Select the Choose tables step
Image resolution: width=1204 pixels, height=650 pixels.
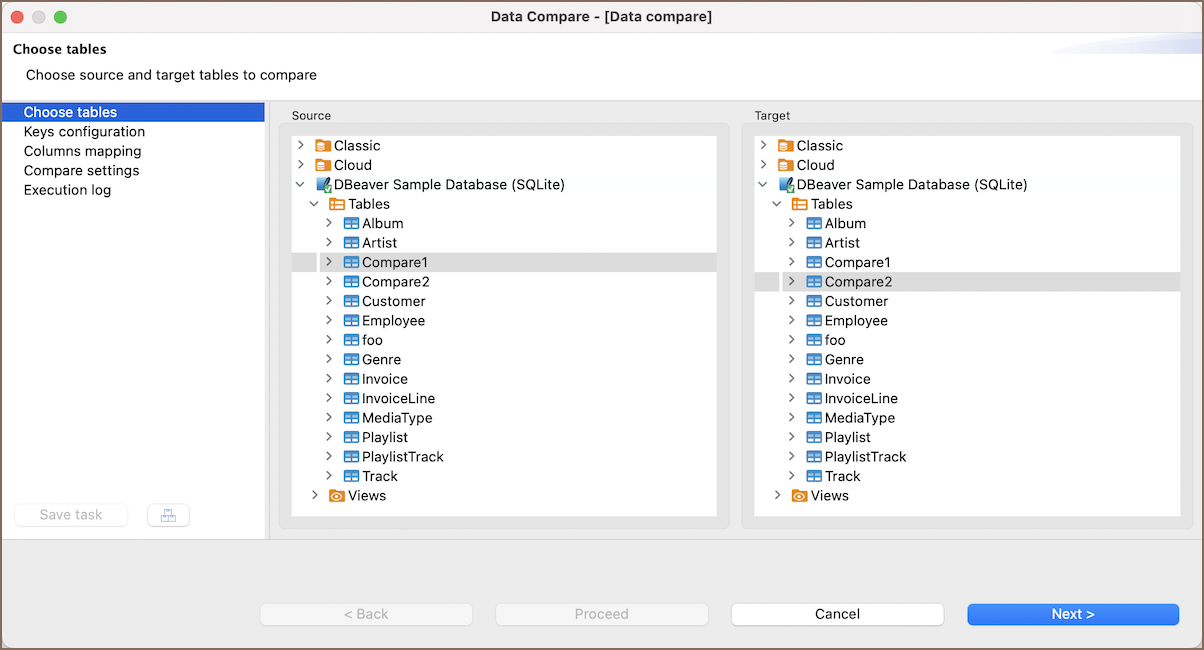point(133,112)
